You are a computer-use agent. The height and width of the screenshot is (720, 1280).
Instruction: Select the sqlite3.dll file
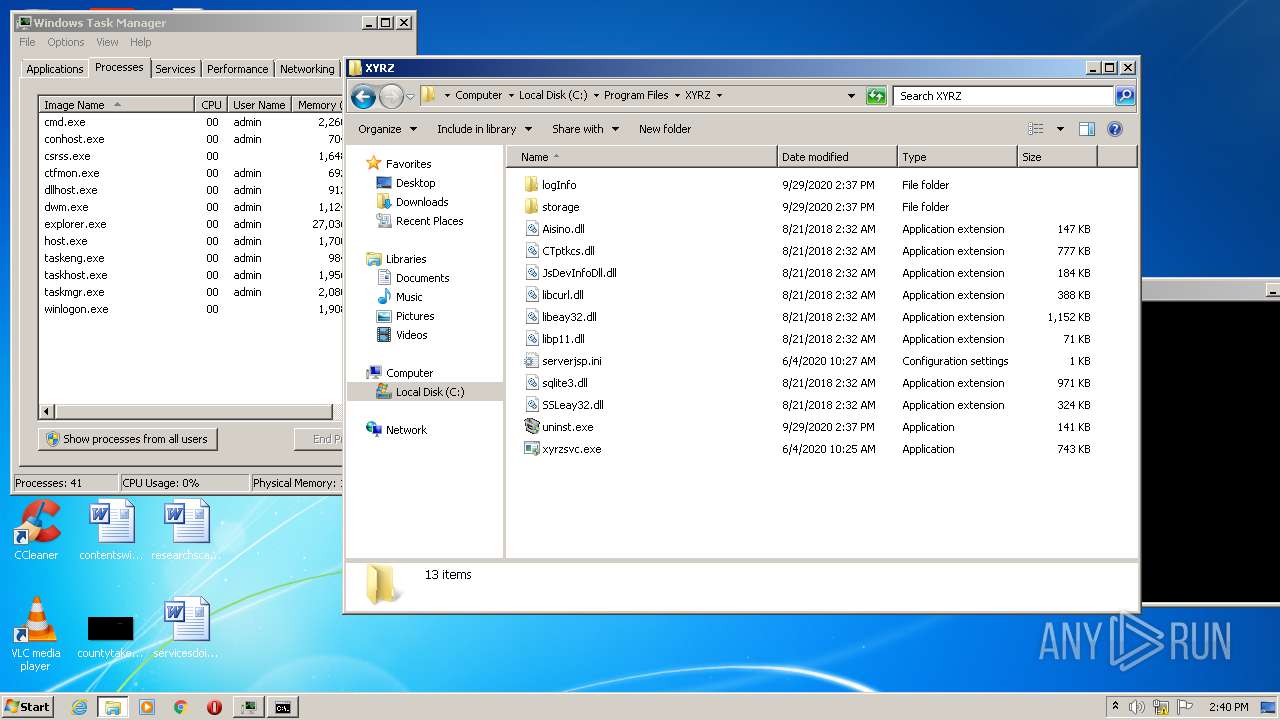(564, 383)
